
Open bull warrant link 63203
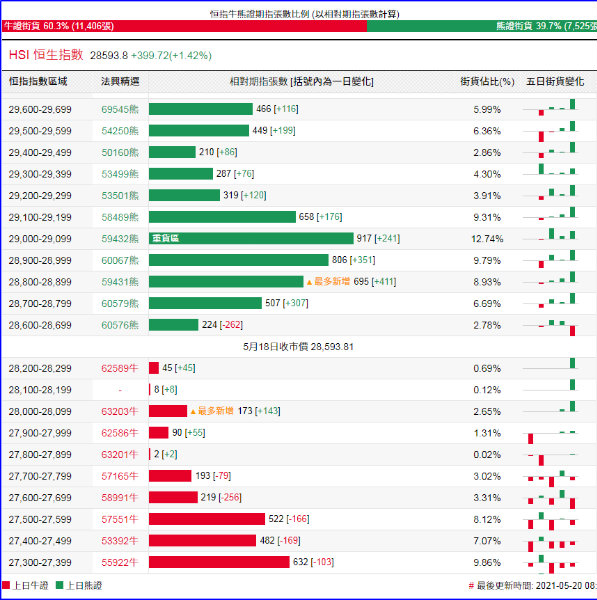119,411
